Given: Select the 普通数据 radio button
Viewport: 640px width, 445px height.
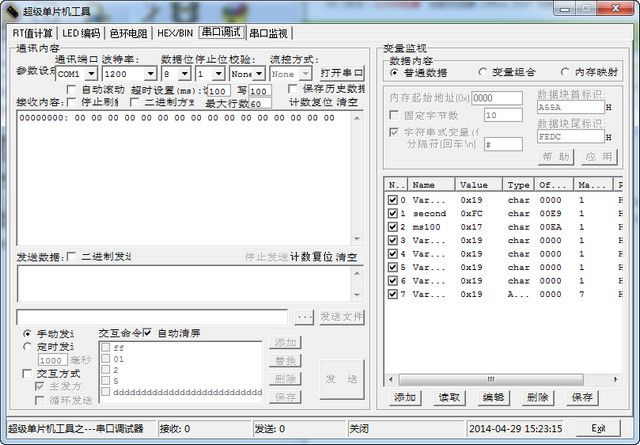Looking at the screenshot, I should coord(394,72).
